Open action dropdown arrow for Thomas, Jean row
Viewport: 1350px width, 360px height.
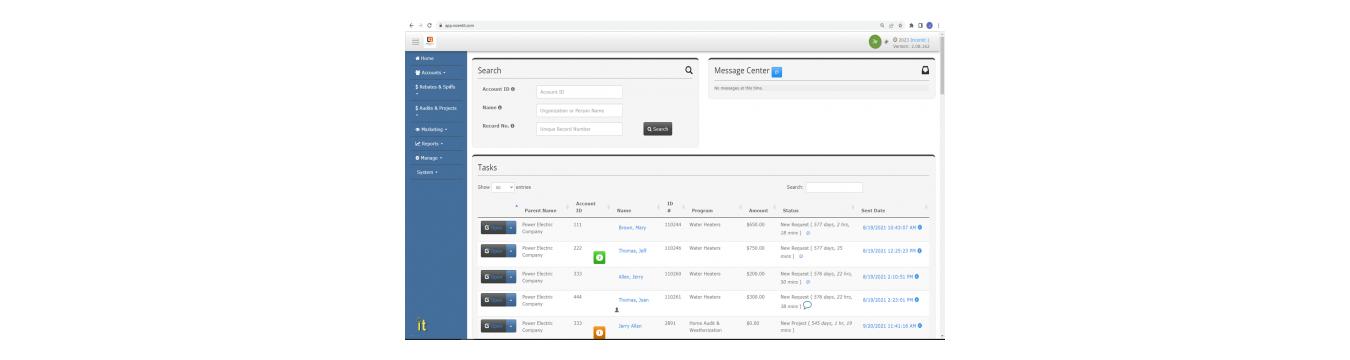pyautogui.click(x=511, y=301)
